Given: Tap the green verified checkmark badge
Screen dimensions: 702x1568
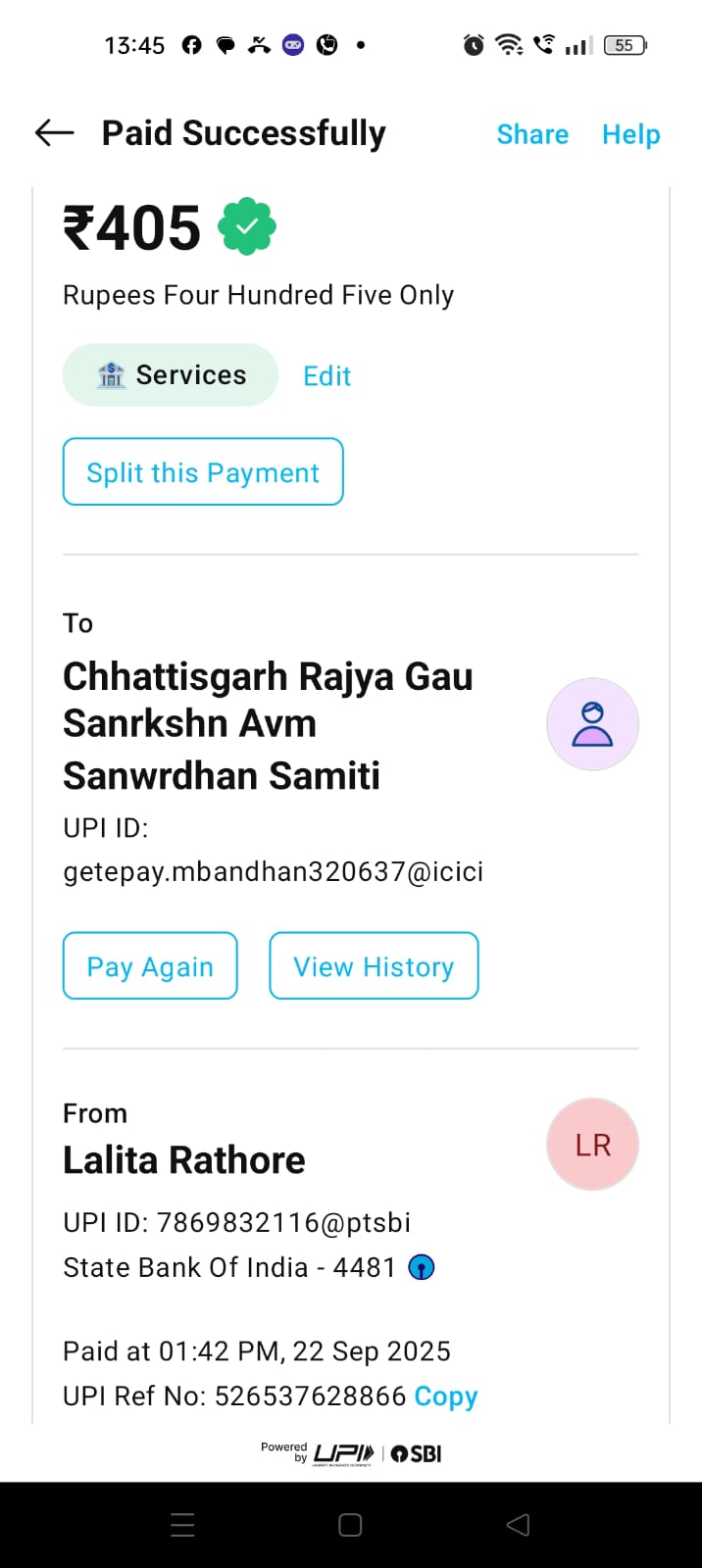Looking at the screenshot, I should [x=247, y=226].
